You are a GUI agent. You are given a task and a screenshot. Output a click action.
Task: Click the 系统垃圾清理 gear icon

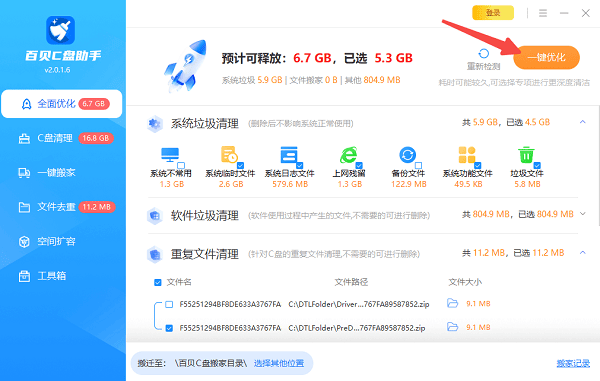coord(155,124)
